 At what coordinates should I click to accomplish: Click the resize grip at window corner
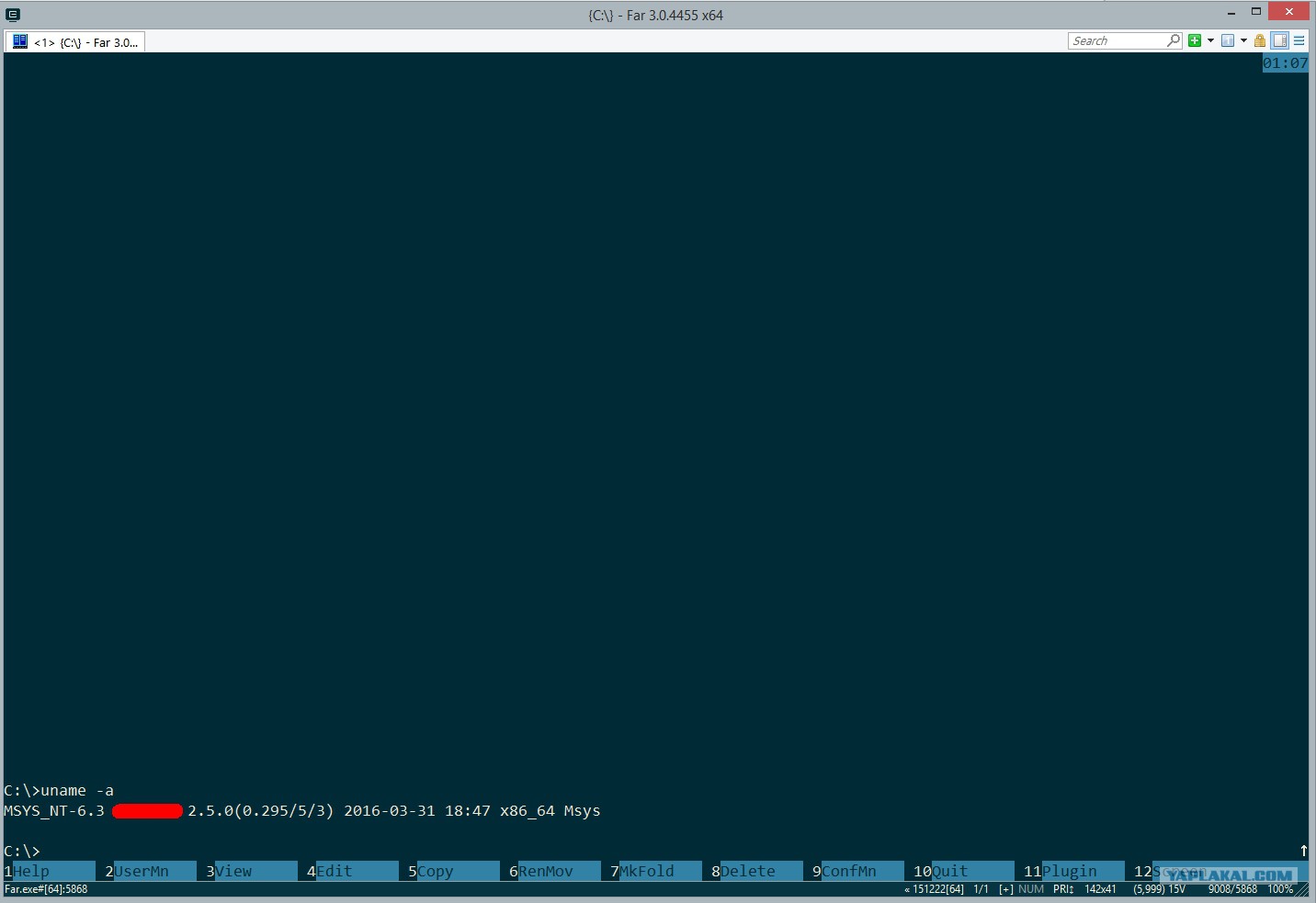pyautogui.click(x=1304, y=890)
